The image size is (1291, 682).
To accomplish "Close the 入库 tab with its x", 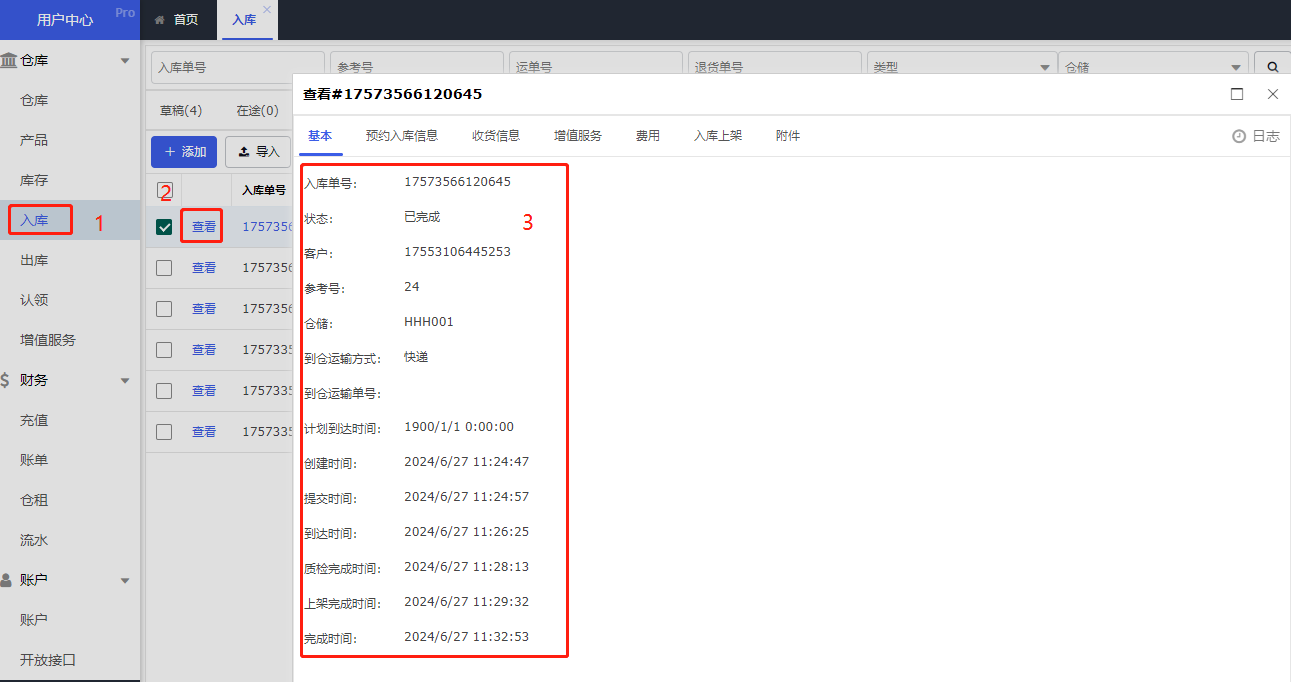I will click(266, 9).
